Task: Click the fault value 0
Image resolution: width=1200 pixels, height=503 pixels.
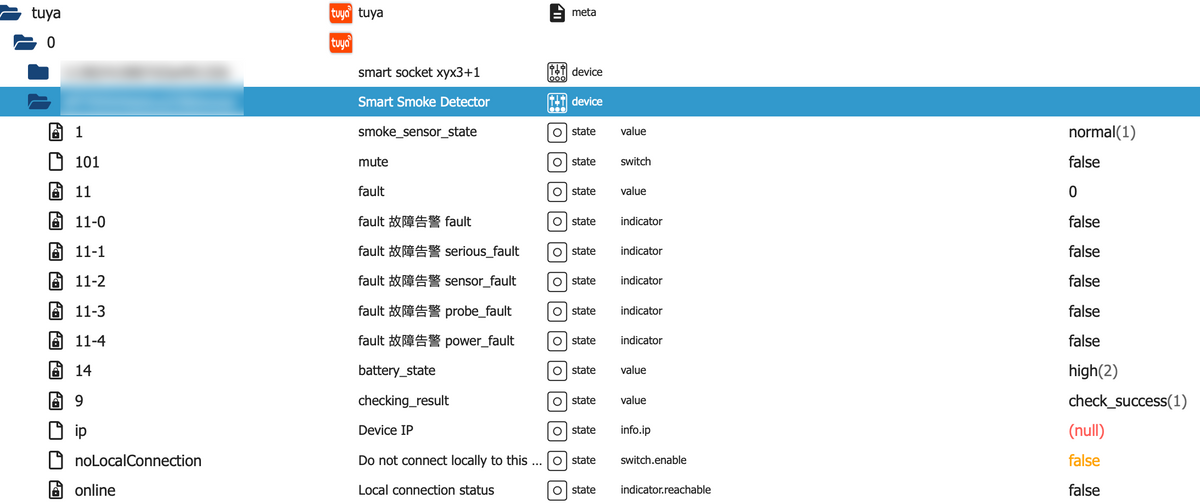Action: point(1073,191)
